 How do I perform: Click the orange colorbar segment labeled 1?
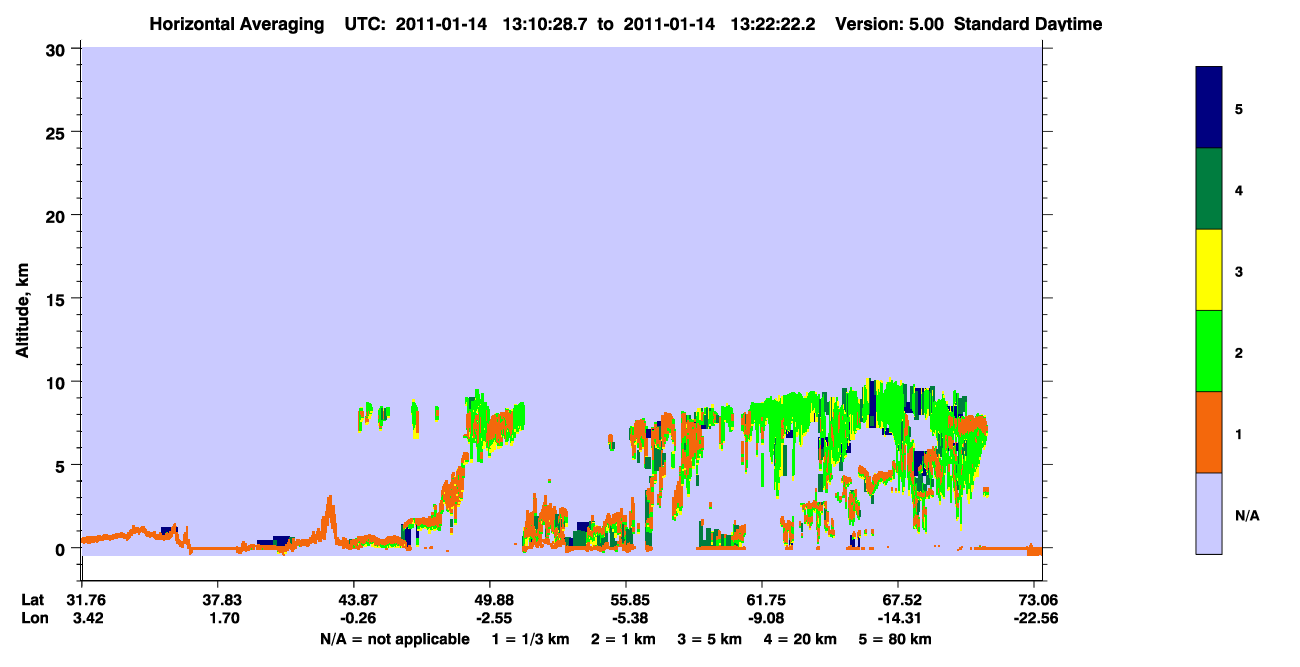(x=1209, y=432)
